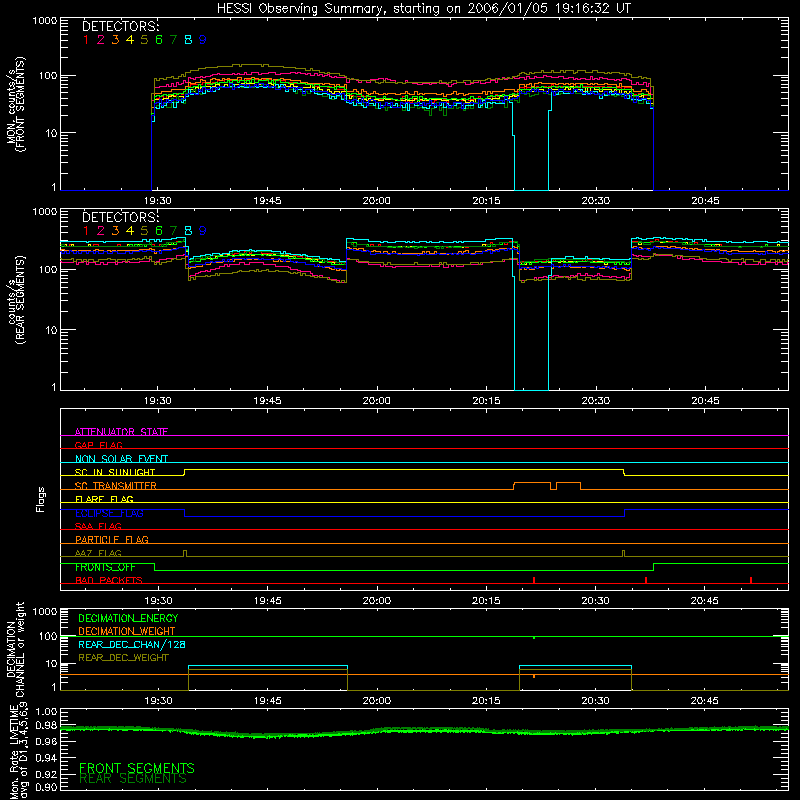Select detector 5 in the front segments legend

(144, 40)
